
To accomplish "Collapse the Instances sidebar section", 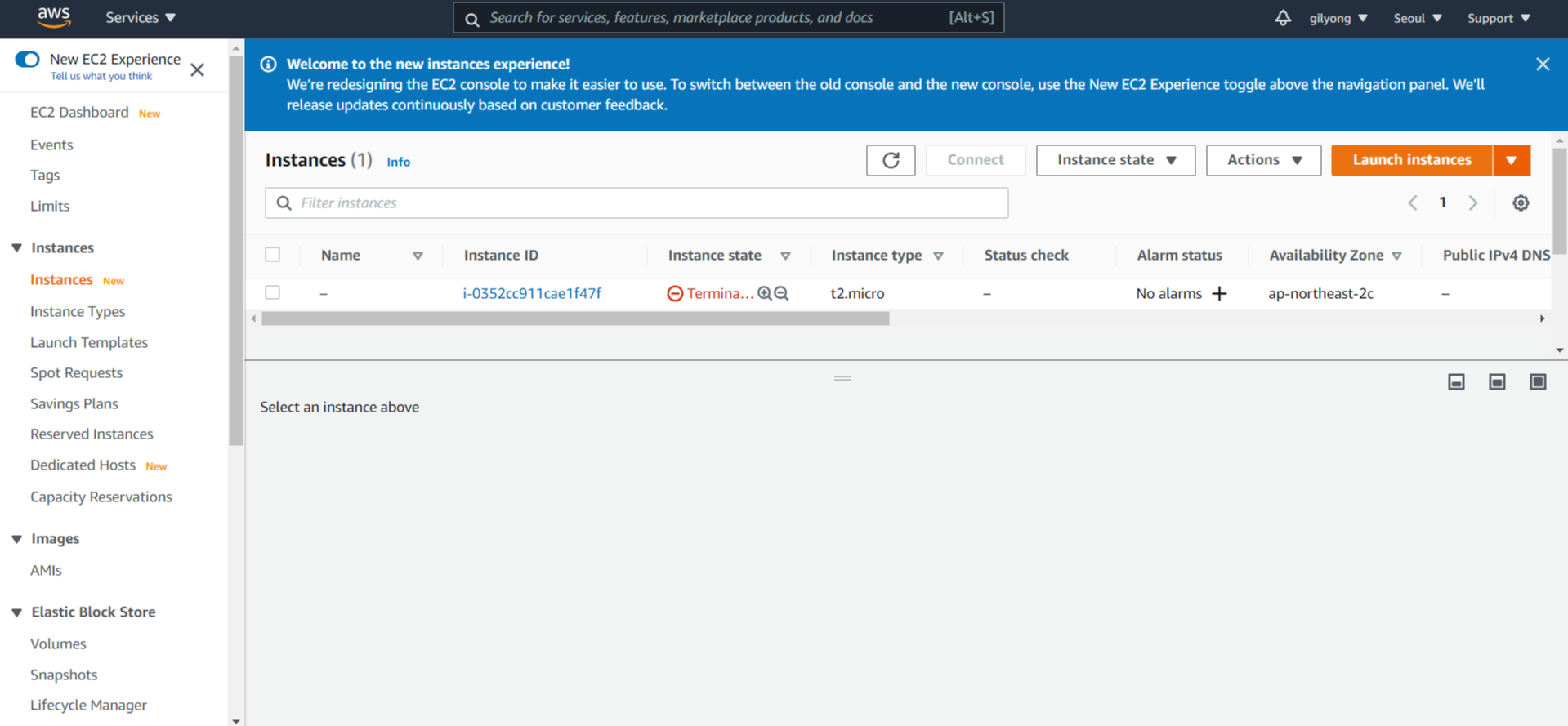I will (16, 247).
